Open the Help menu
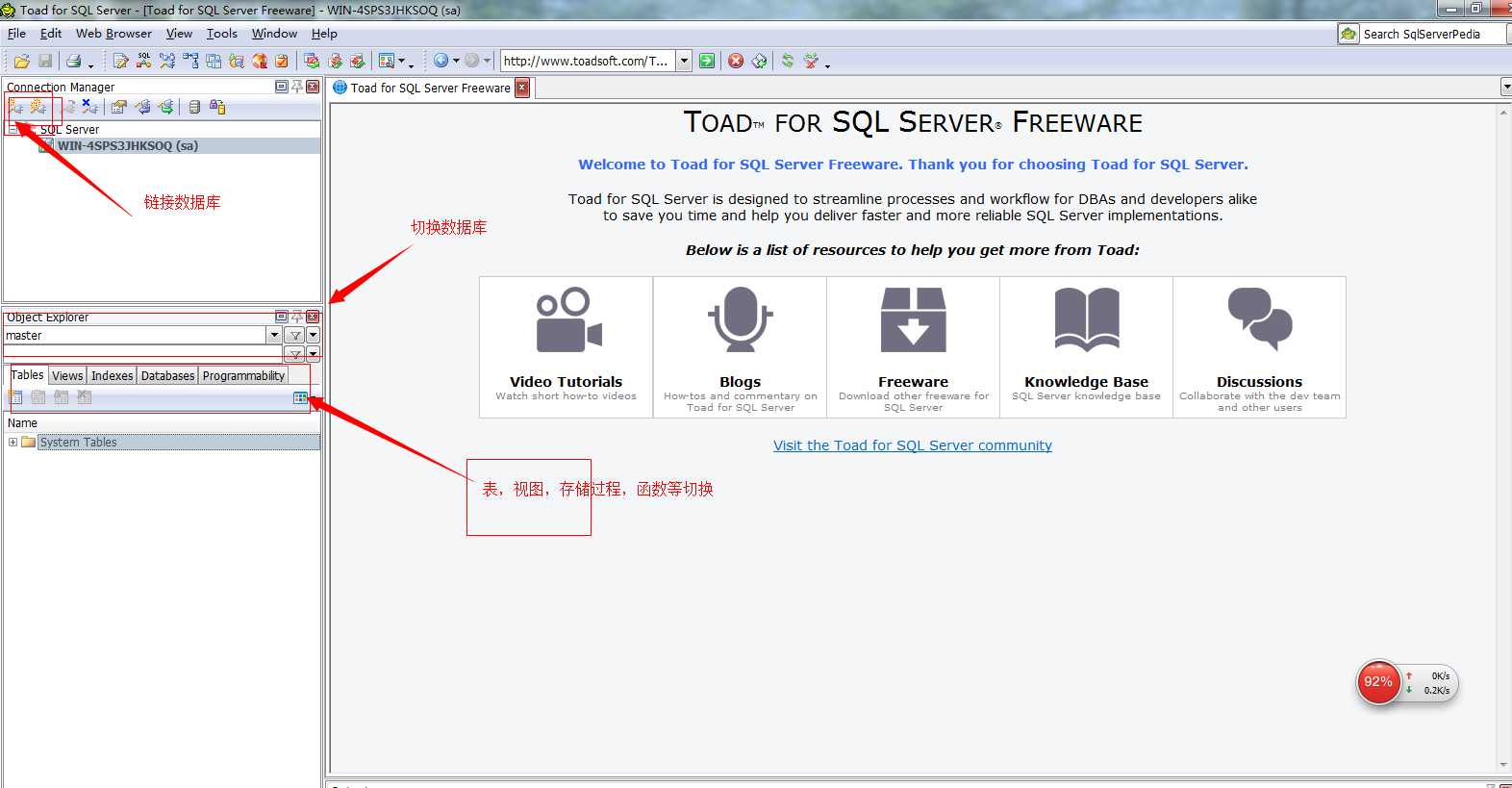The width and height of the screenshot is (1512, 788). point(324,34)
